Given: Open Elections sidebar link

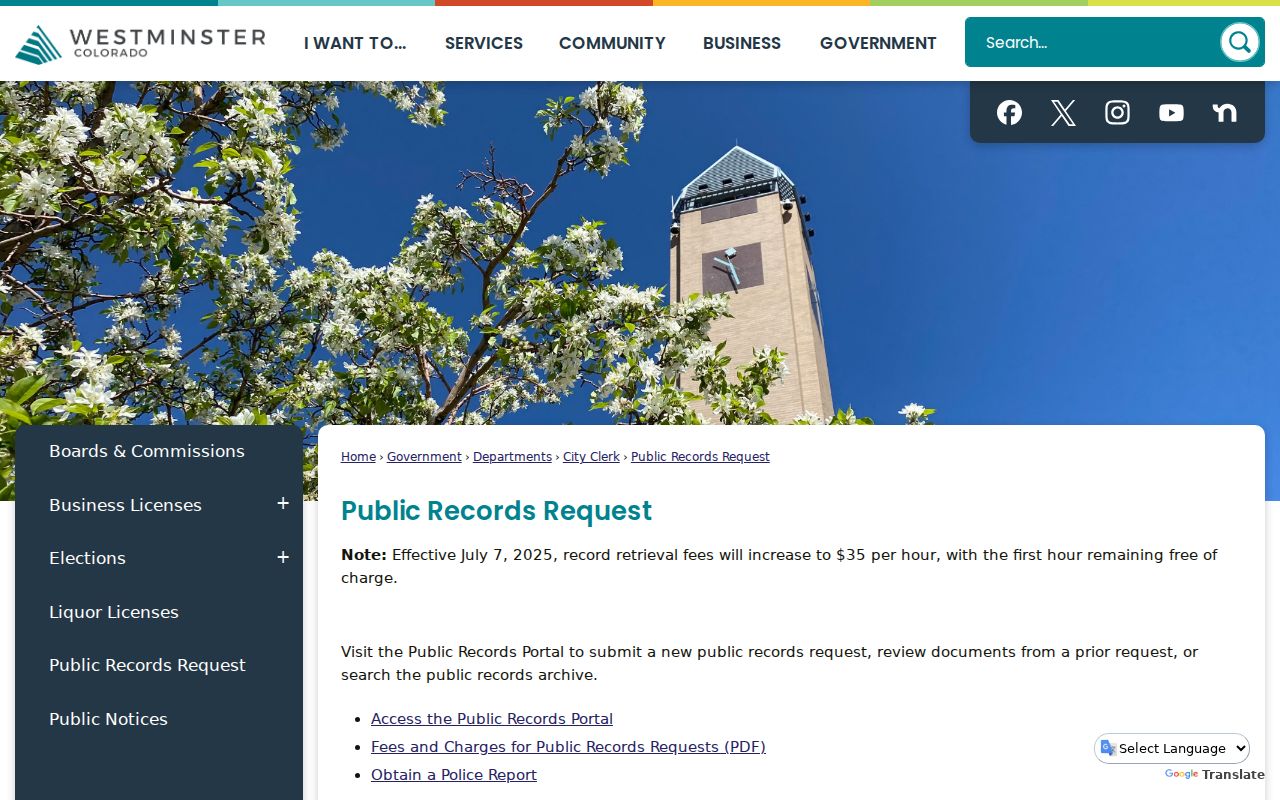Looking at the screenshot, I should pyautogui.click(x=87, y=558).
